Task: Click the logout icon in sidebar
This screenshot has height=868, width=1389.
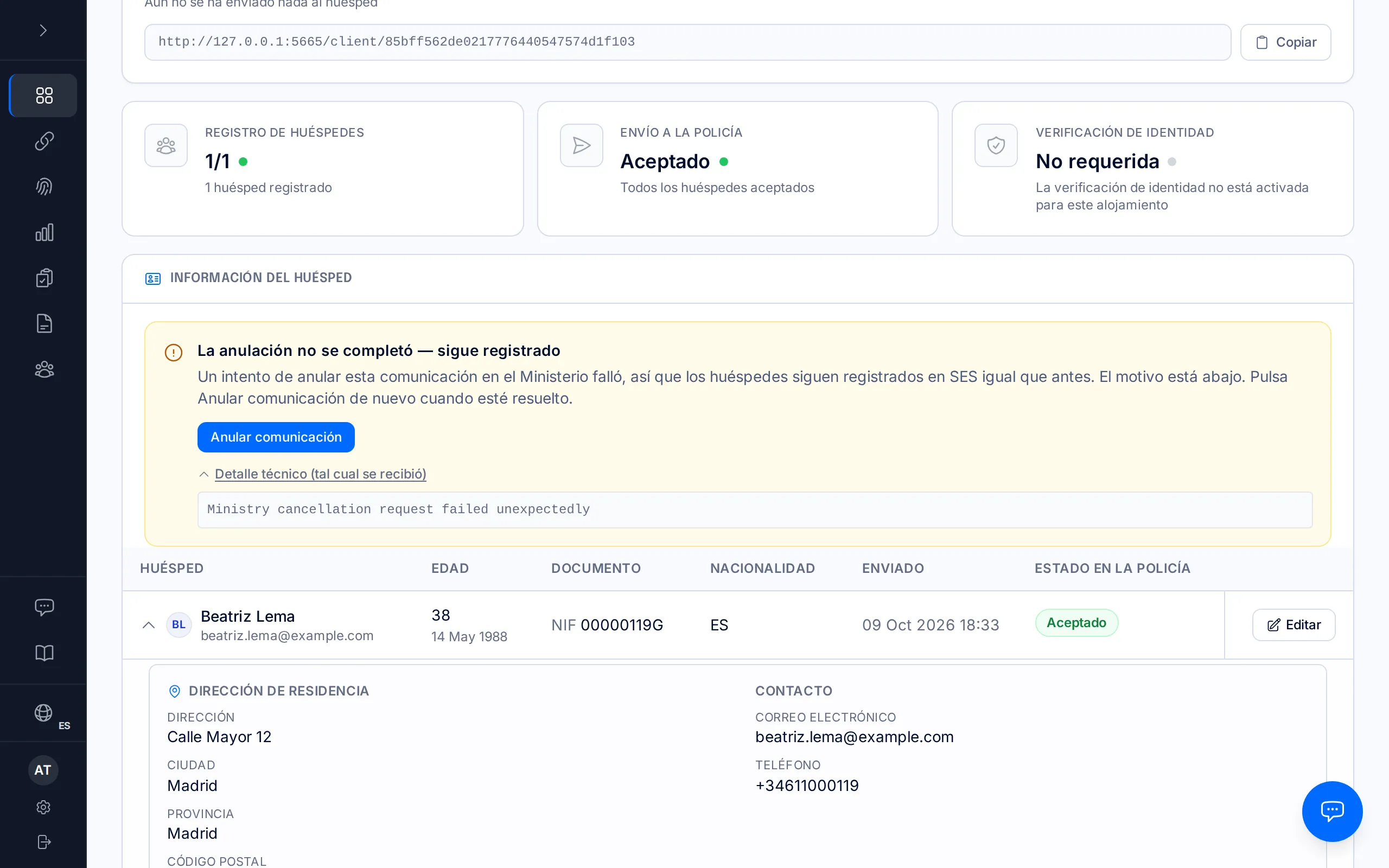Action: pos(43,841)
